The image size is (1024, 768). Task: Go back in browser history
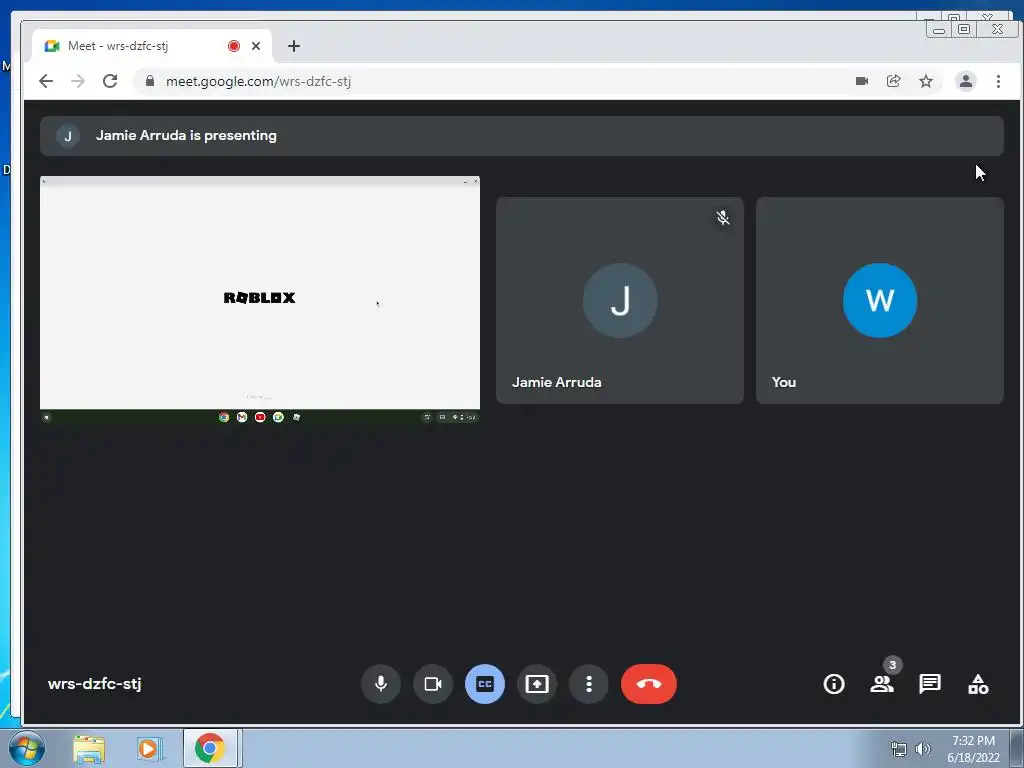(46, 81)
